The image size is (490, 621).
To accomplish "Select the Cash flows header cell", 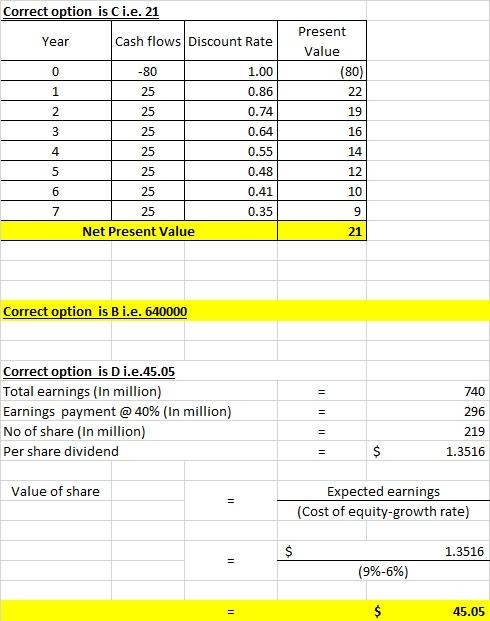I will coord(148,41).
